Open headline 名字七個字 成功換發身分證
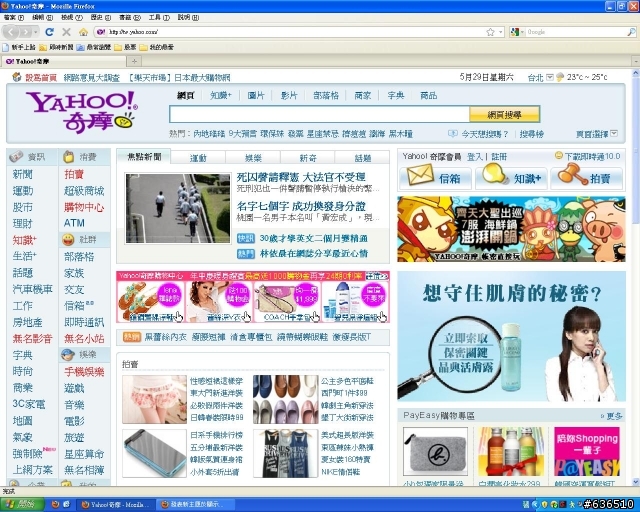This screenshot has width=640, height=512. [x=301, y=206]
